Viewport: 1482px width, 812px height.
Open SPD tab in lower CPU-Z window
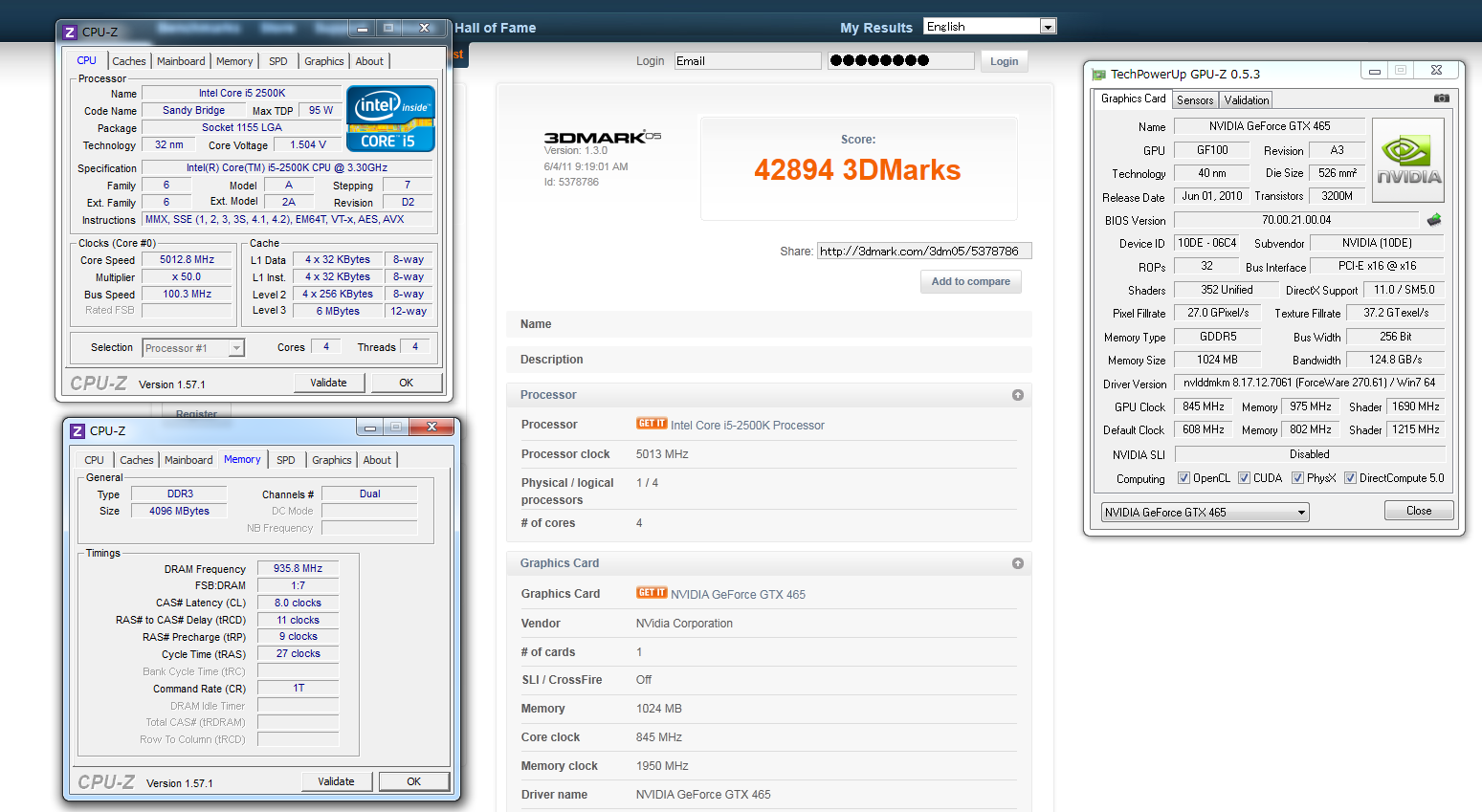(286, 460)
